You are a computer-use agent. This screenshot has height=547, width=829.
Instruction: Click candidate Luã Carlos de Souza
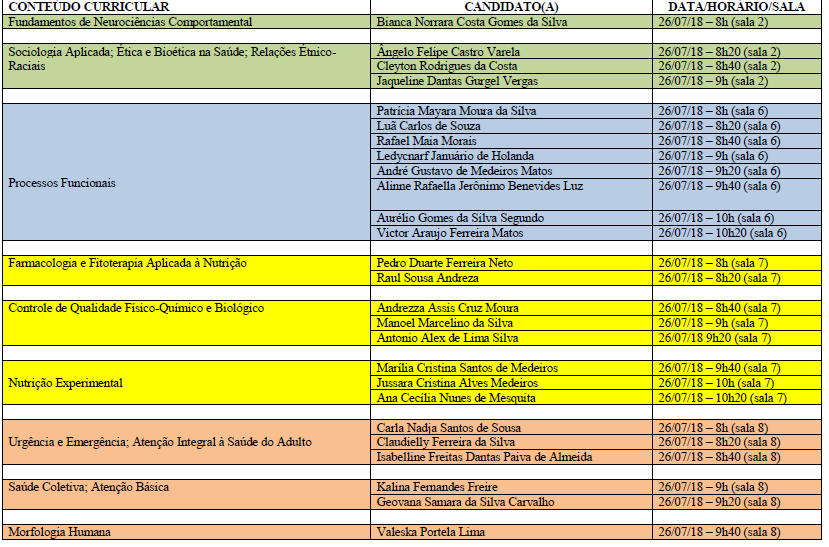[511, 126]
